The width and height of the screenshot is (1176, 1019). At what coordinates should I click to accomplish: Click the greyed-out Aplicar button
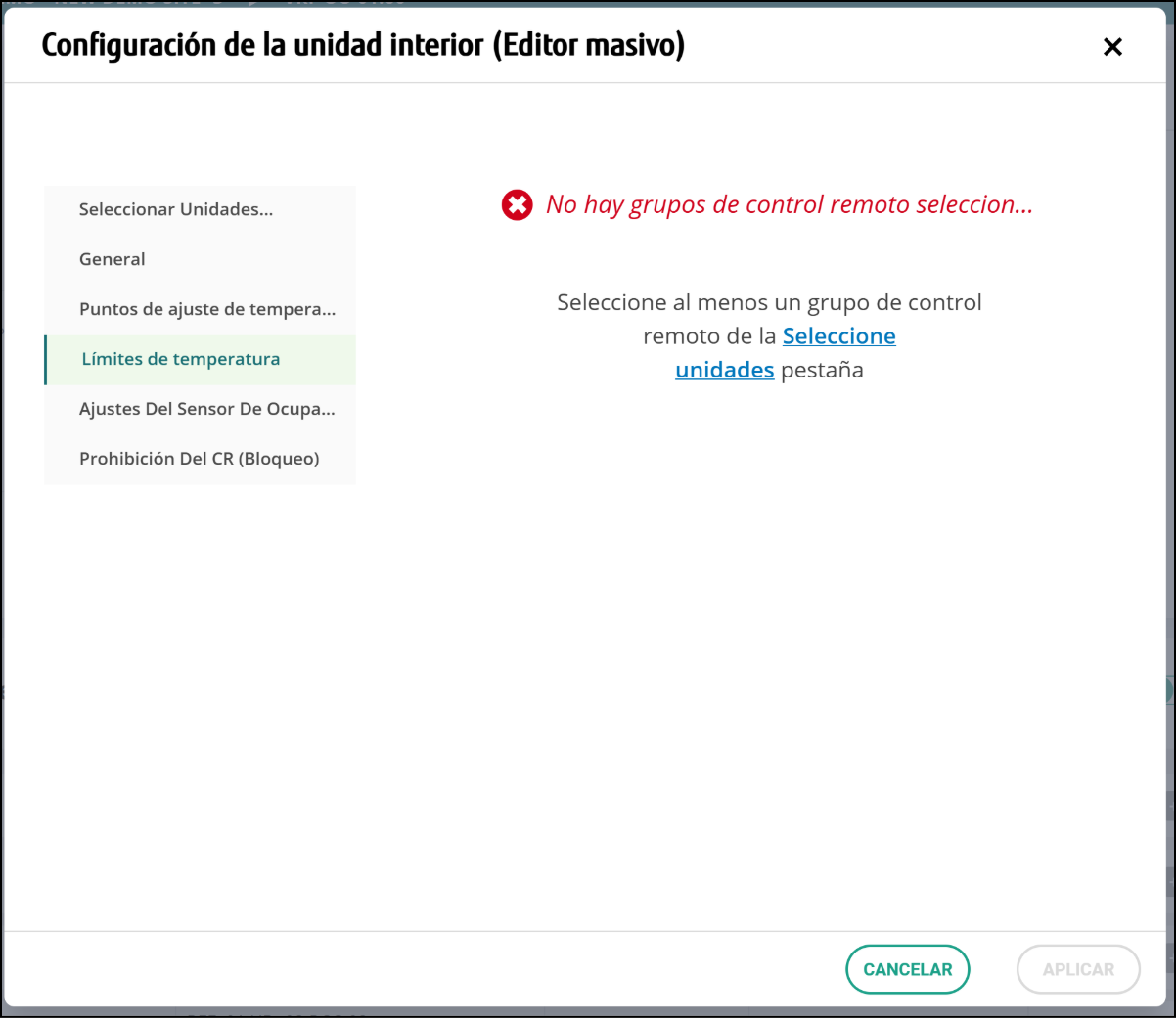pos(1078,969)
